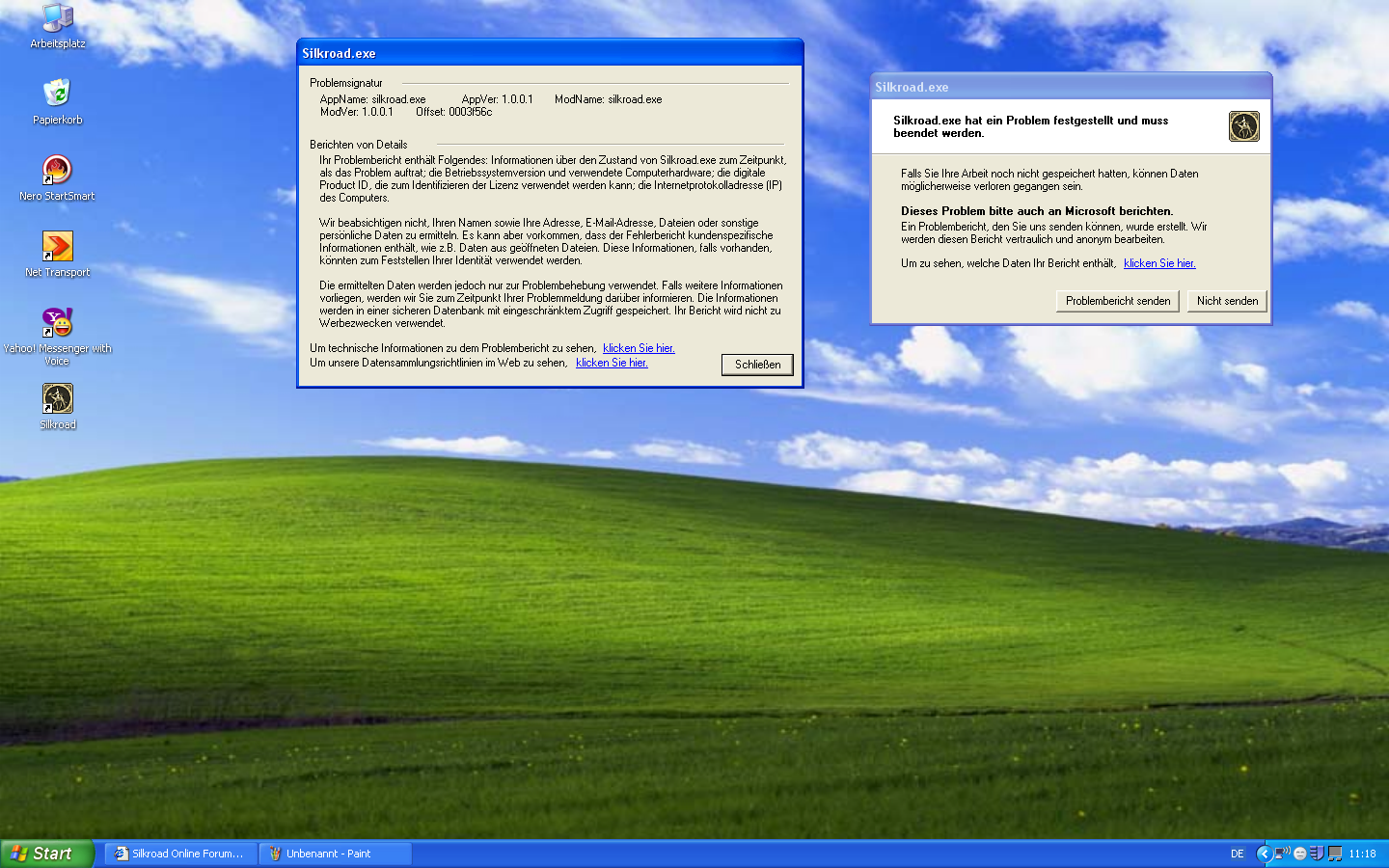Expand hidden tray icons with arrow
This screenshot has width=1389, height=868.
click(1264, 854)
